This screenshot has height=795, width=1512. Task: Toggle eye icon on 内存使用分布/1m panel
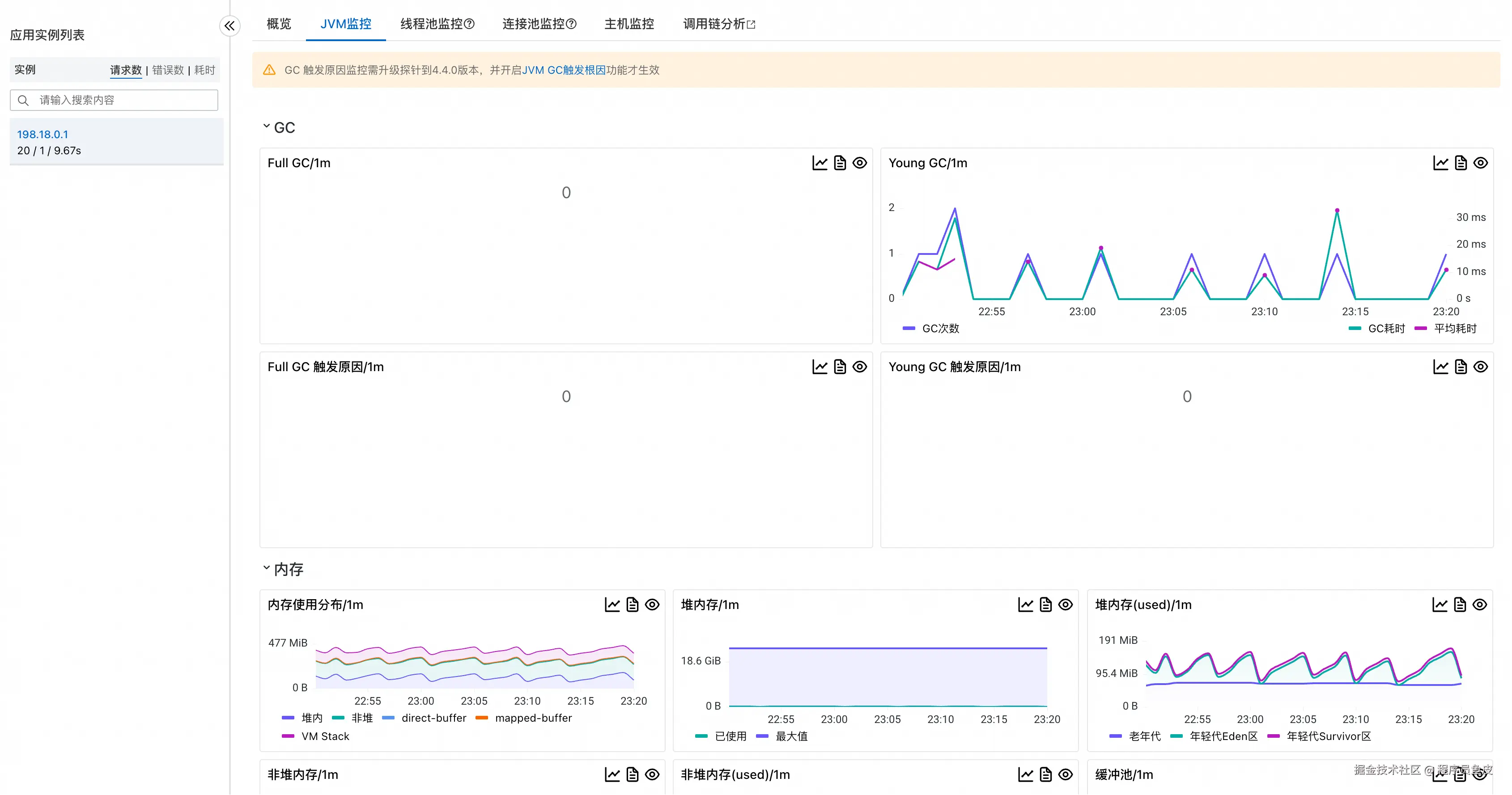click(652, 605)
